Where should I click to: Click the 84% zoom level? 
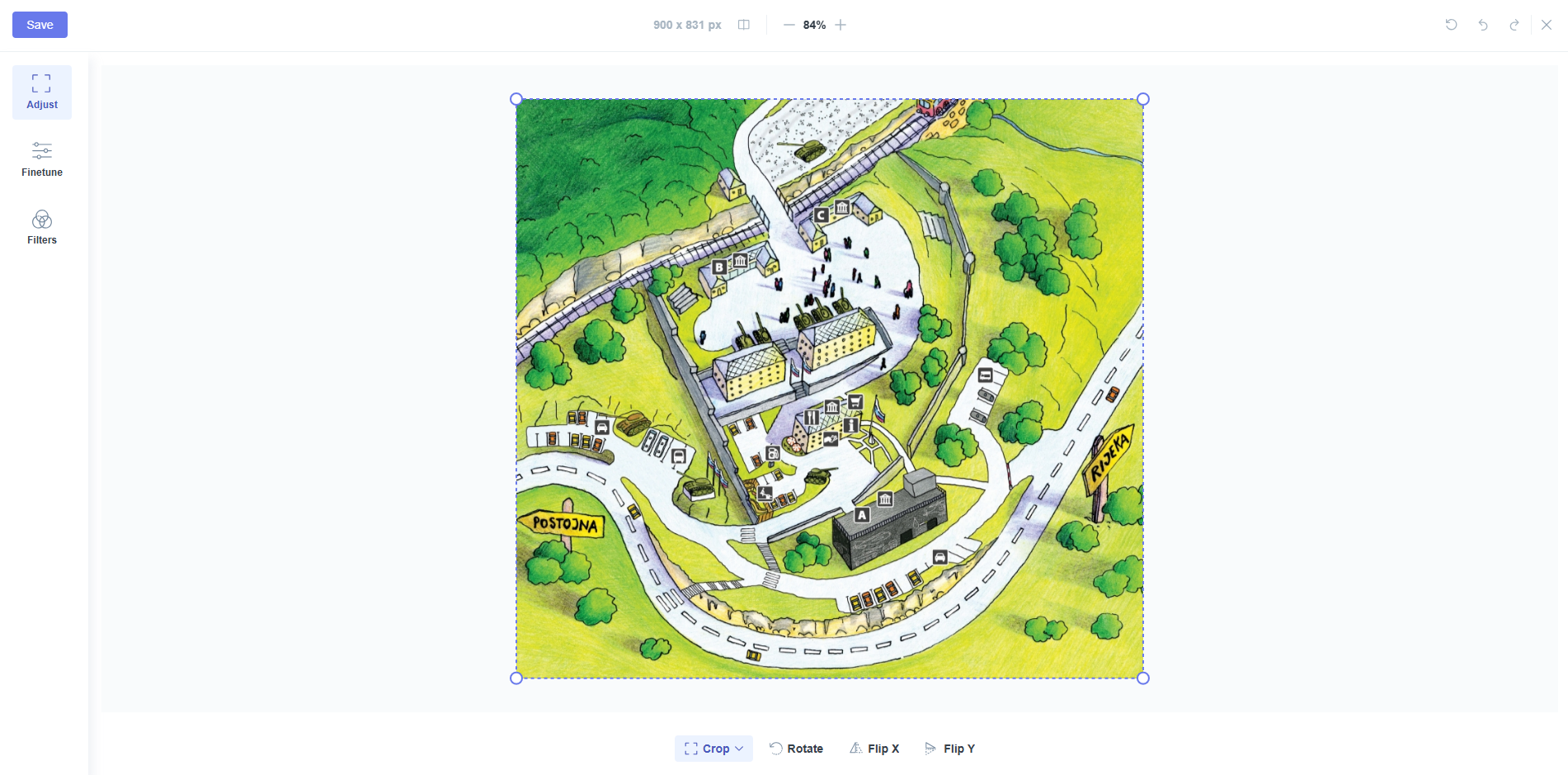click(x=814, y=25)
